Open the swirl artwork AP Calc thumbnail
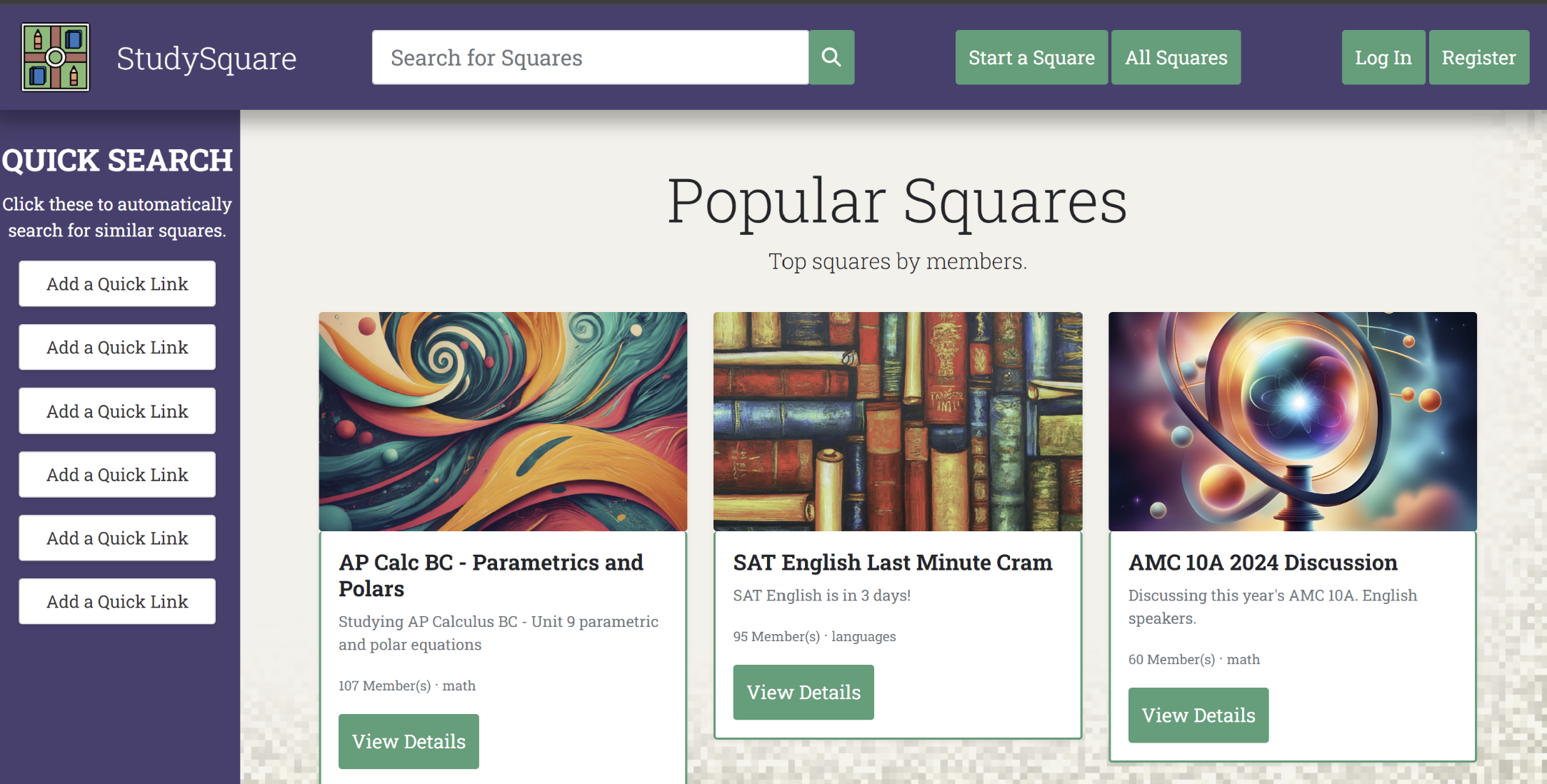The height and width of the screenshot is (784, 1547). click(x=503, y=421)
